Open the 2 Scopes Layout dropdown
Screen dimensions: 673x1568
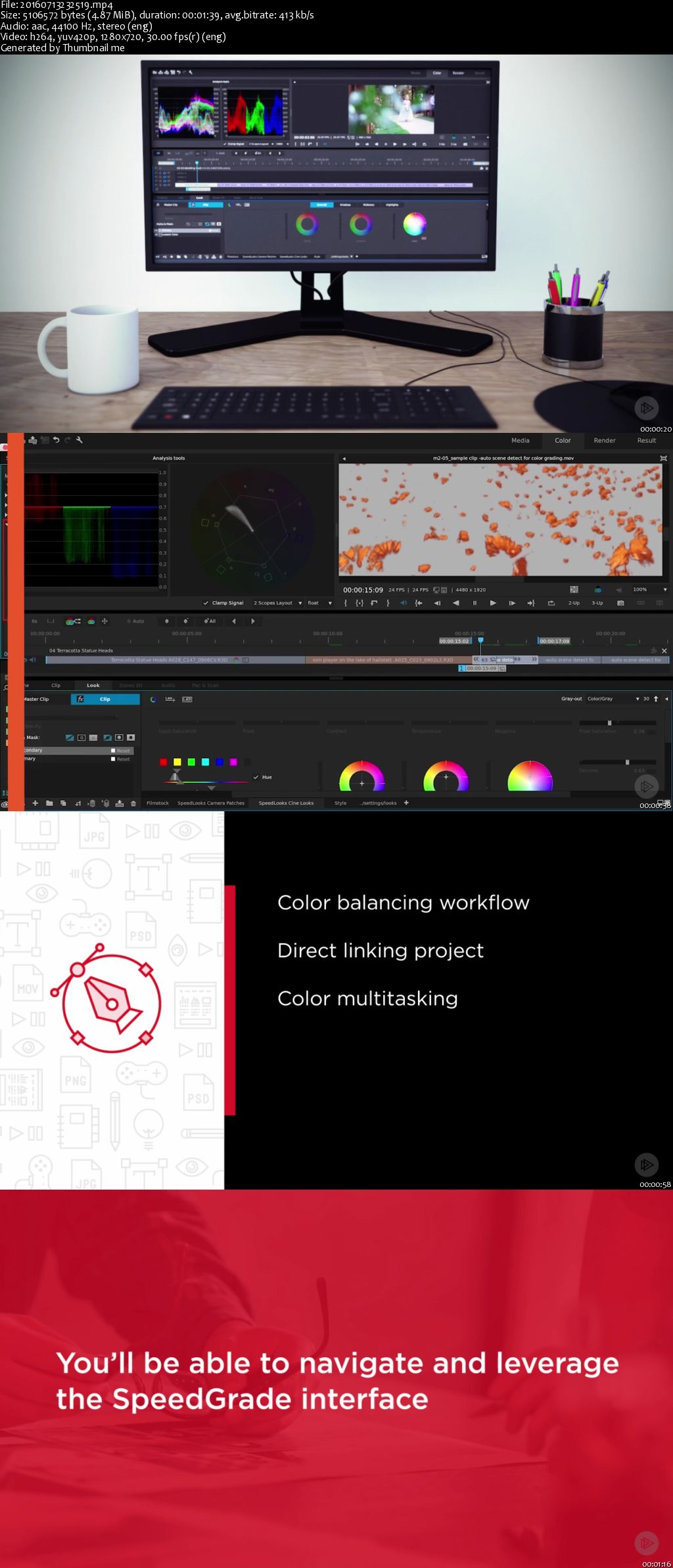pos(277,603)
